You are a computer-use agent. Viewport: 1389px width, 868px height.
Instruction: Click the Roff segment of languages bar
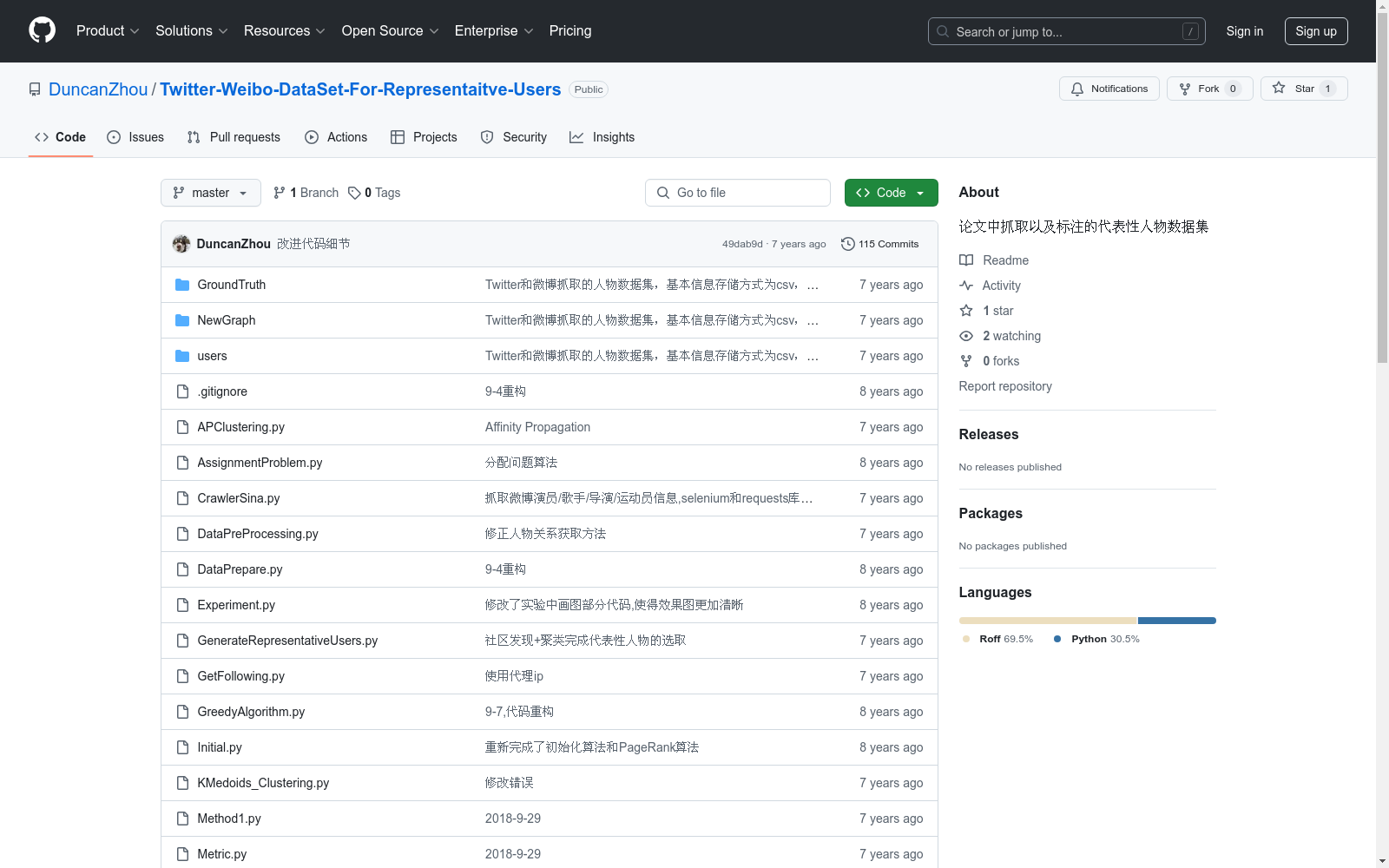(x=1048, y=621)
